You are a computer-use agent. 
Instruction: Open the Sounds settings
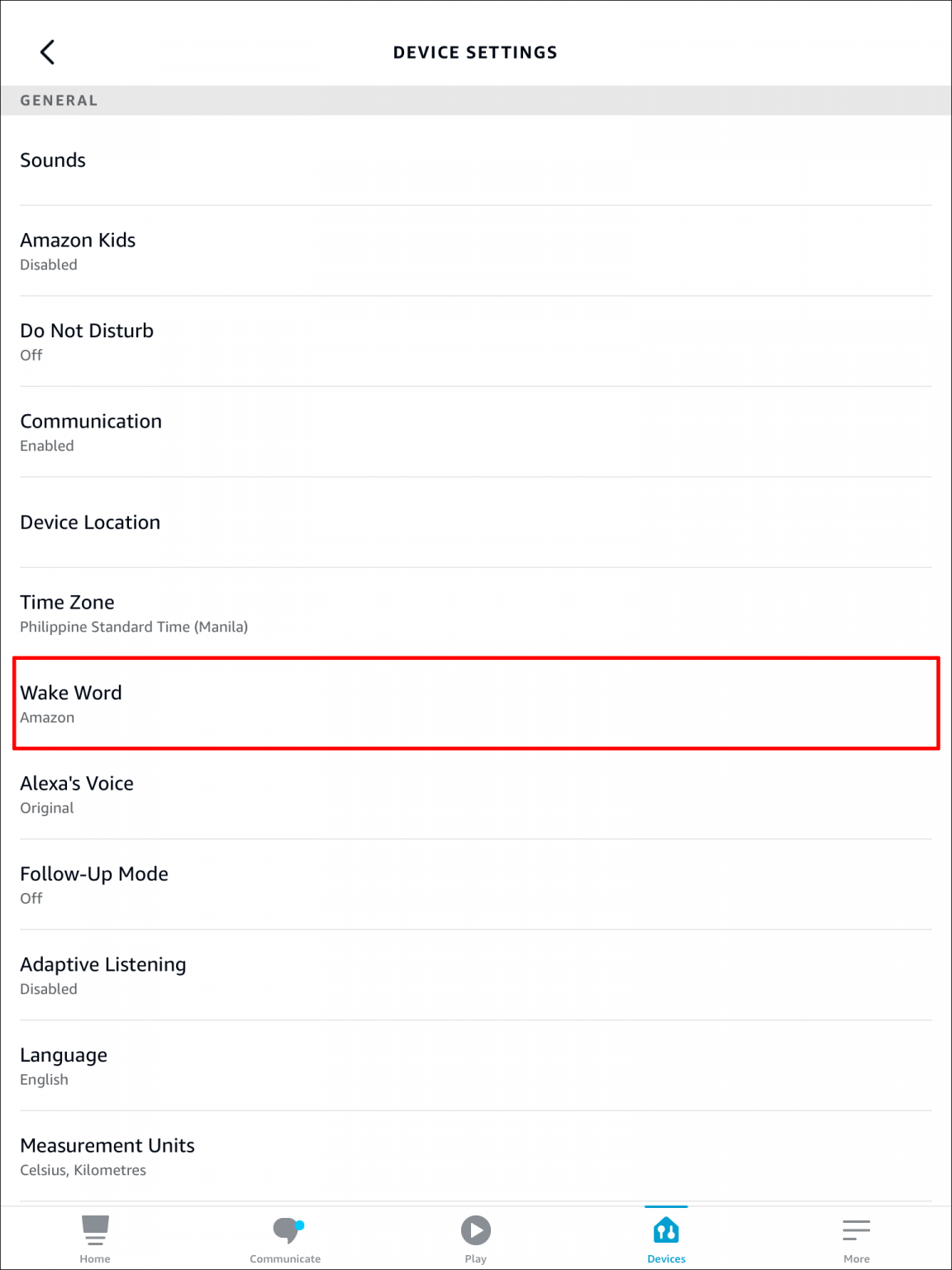476,160
